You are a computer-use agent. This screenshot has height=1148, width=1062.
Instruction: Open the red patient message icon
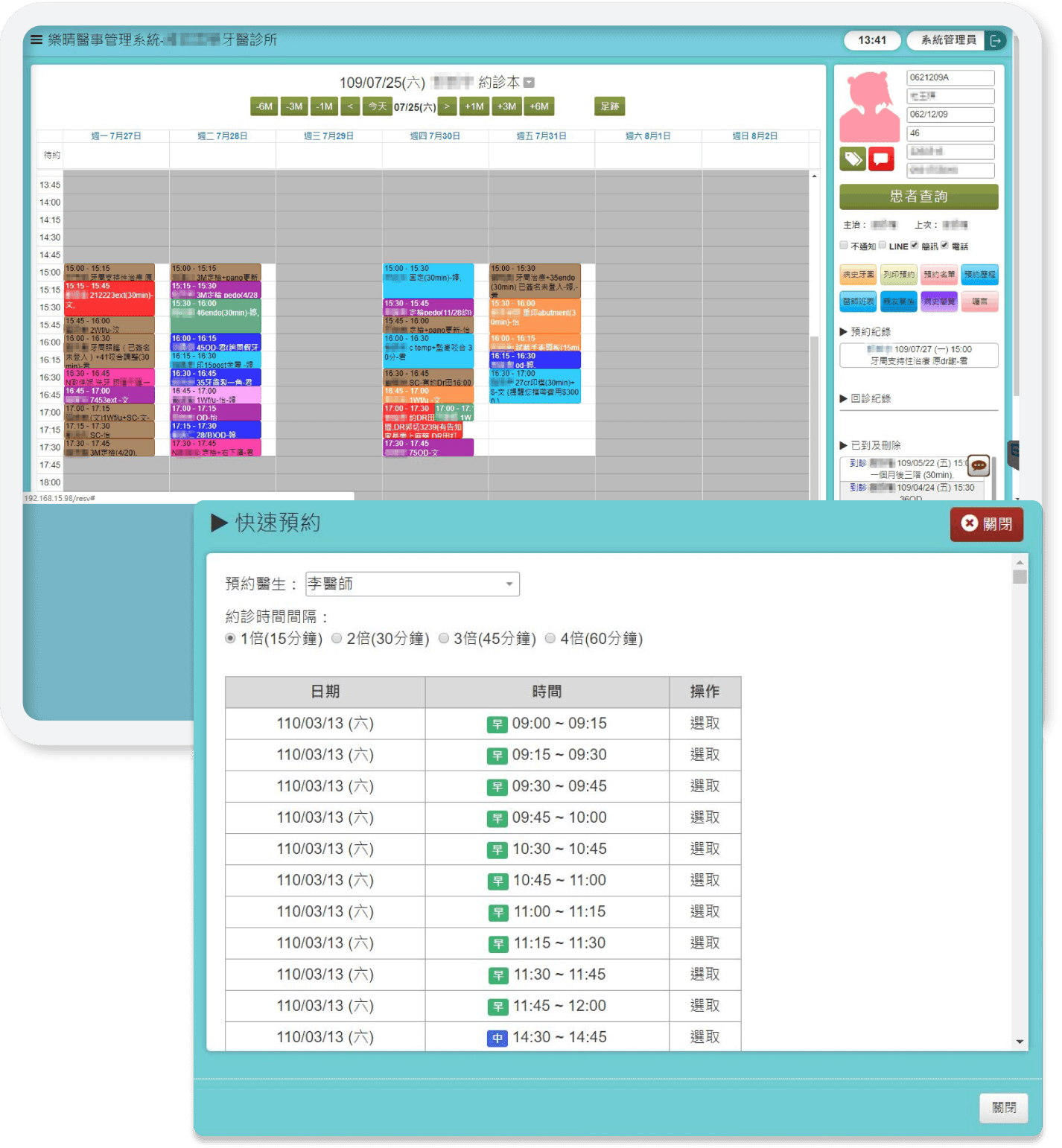pos(881,159)
